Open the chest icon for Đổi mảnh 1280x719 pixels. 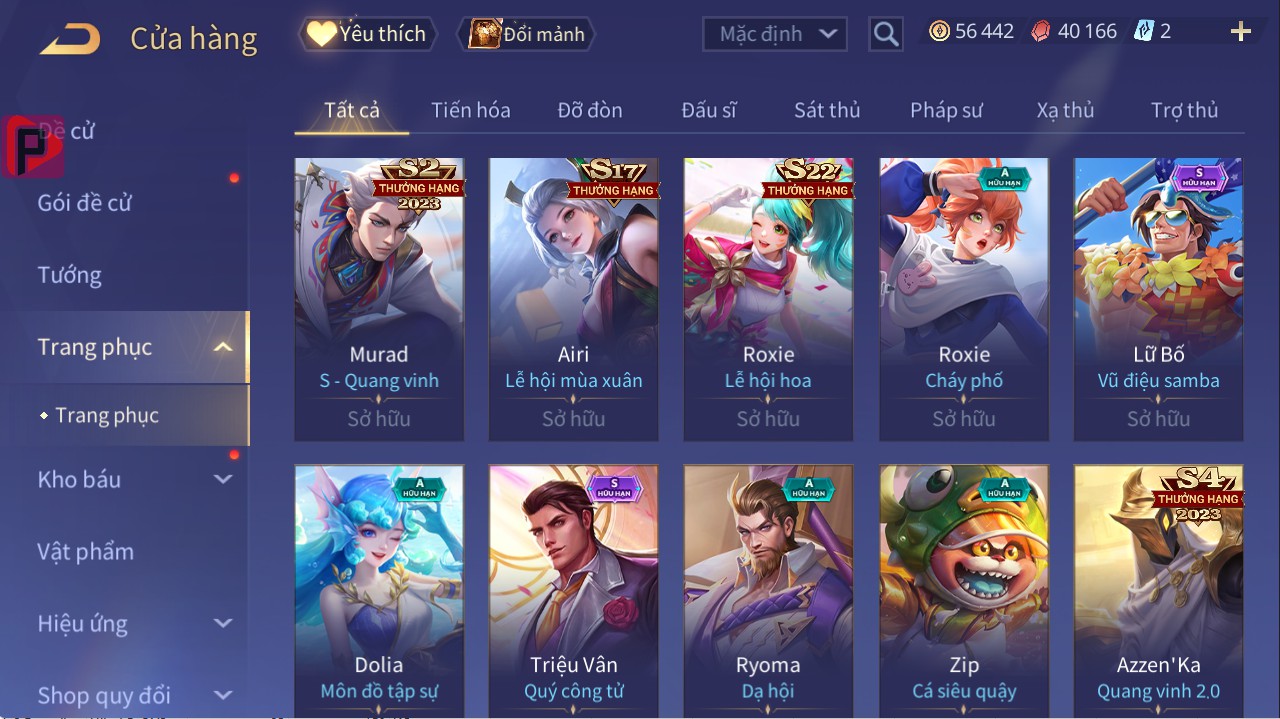coord(484,34)
